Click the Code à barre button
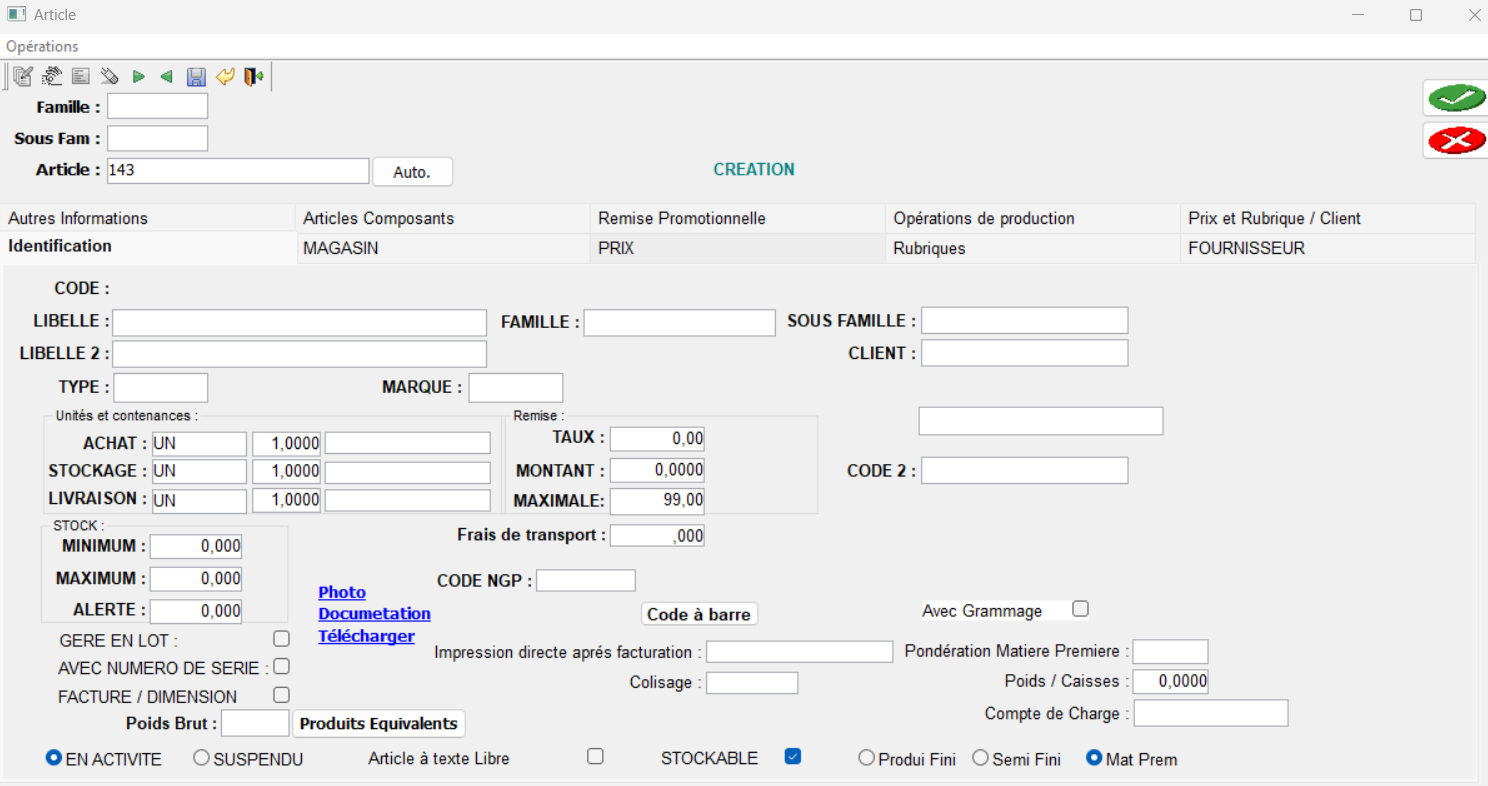The height and width of the screenshot is (786, 1488). (699, 614)
